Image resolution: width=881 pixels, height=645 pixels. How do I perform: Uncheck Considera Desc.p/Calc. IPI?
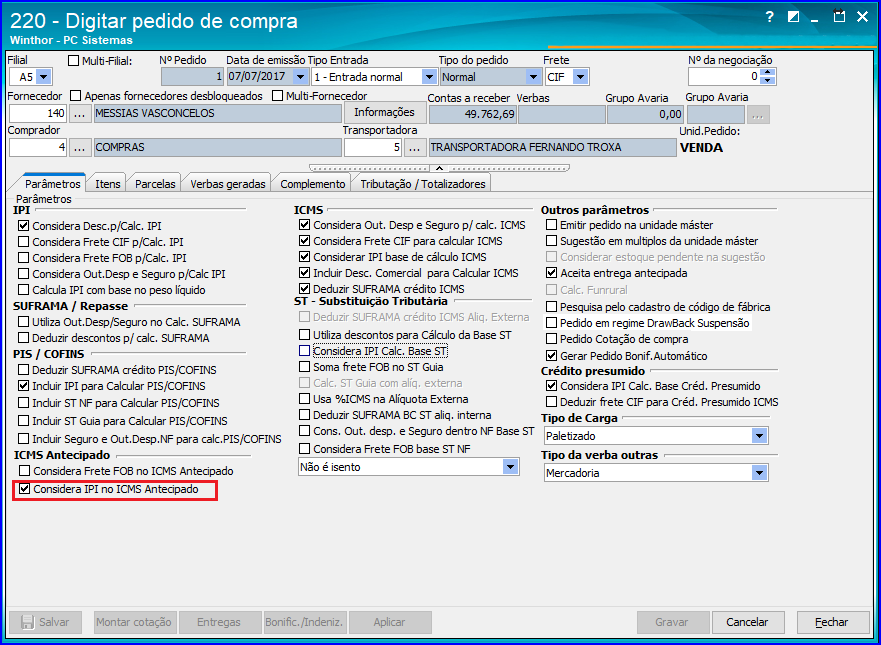coord(23,226)
